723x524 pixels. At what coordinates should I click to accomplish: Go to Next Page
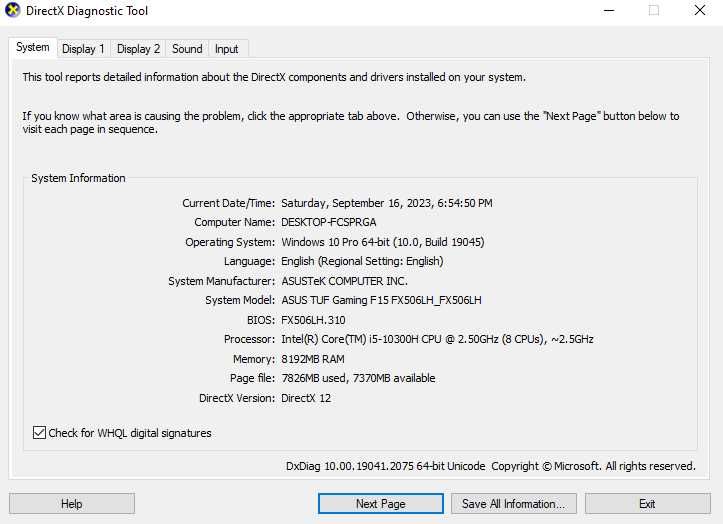coord(380,504)
